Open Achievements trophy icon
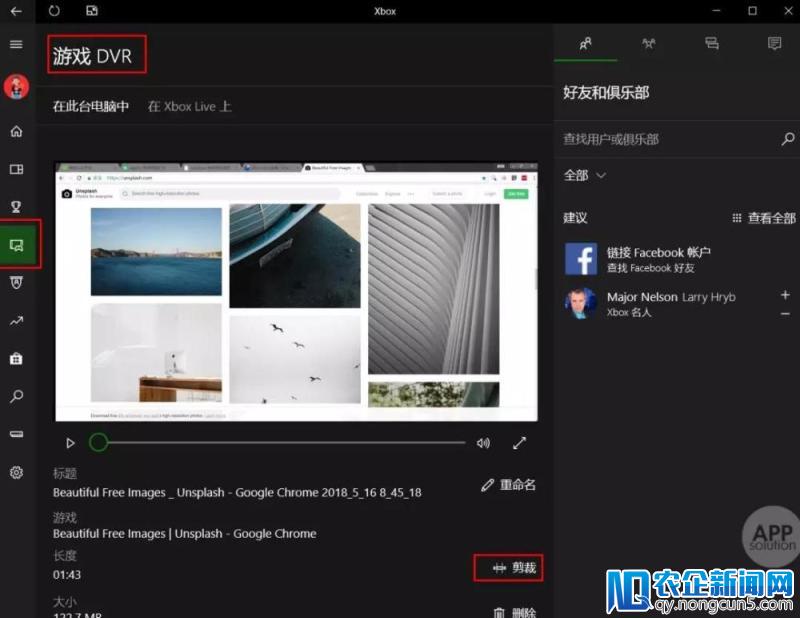 pos(16,207)
